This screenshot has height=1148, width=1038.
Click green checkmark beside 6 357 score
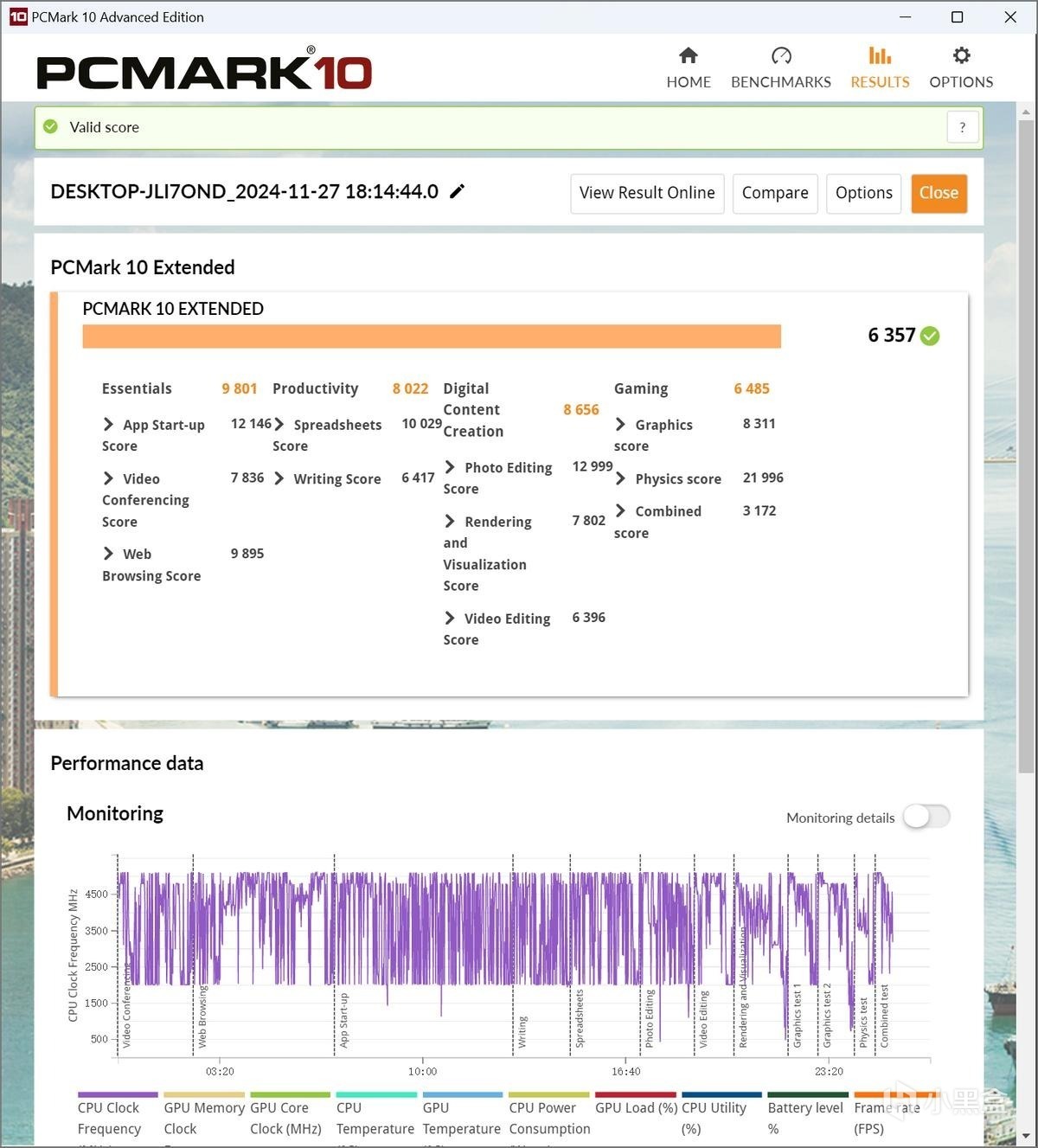click(x=931, y=336)
